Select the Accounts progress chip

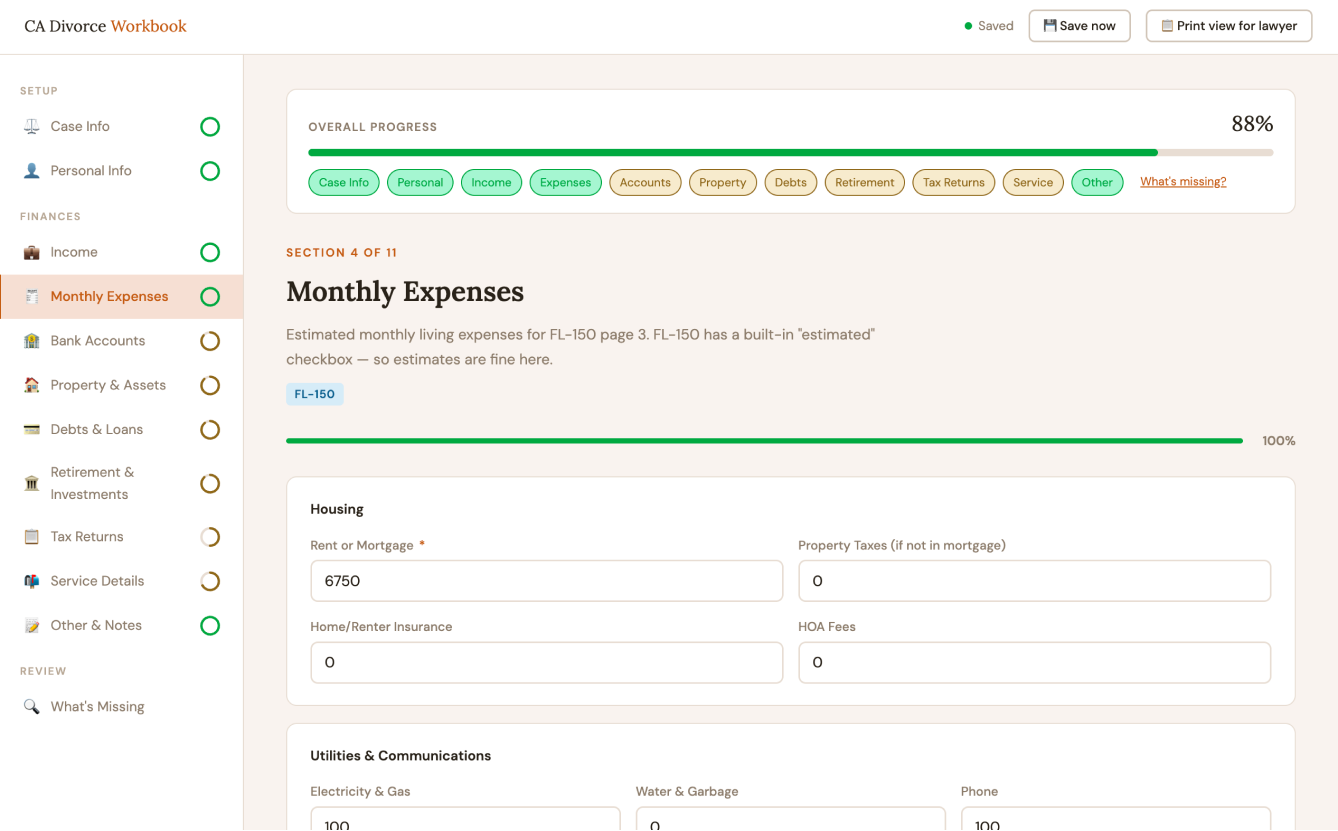(645, 182)
